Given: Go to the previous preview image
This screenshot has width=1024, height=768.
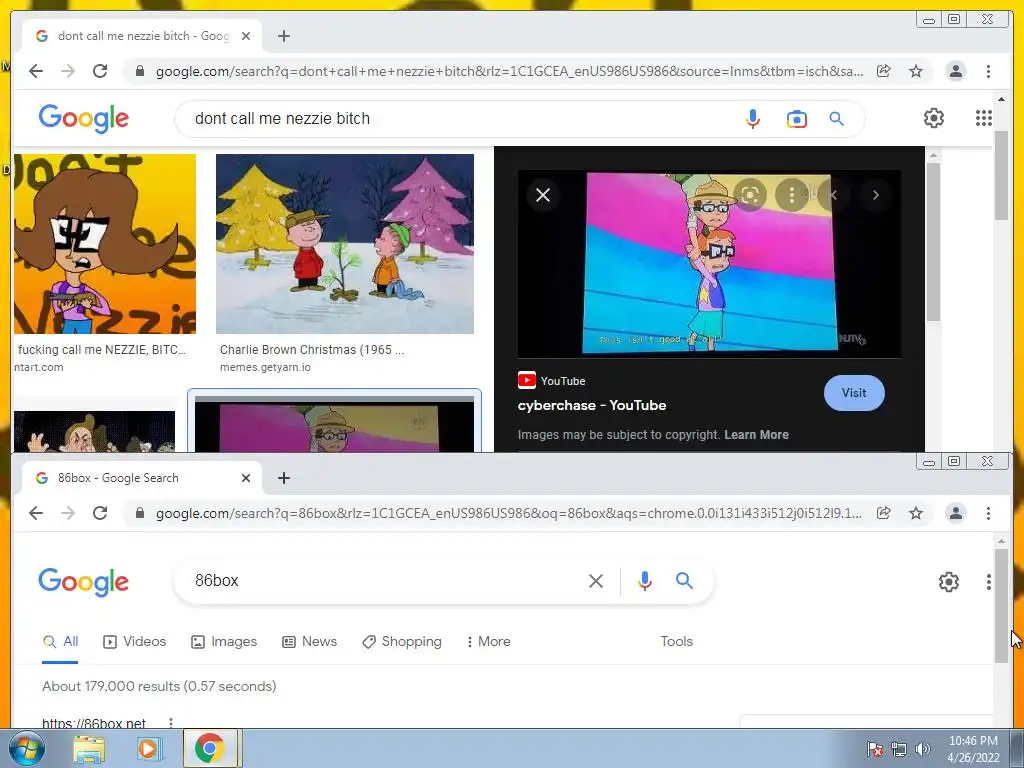Looking at the screenshot, I should coord(834,195).
